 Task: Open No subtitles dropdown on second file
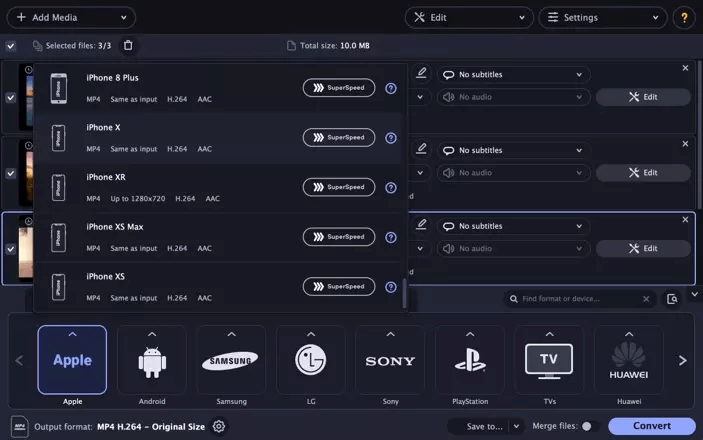point(513,150)
